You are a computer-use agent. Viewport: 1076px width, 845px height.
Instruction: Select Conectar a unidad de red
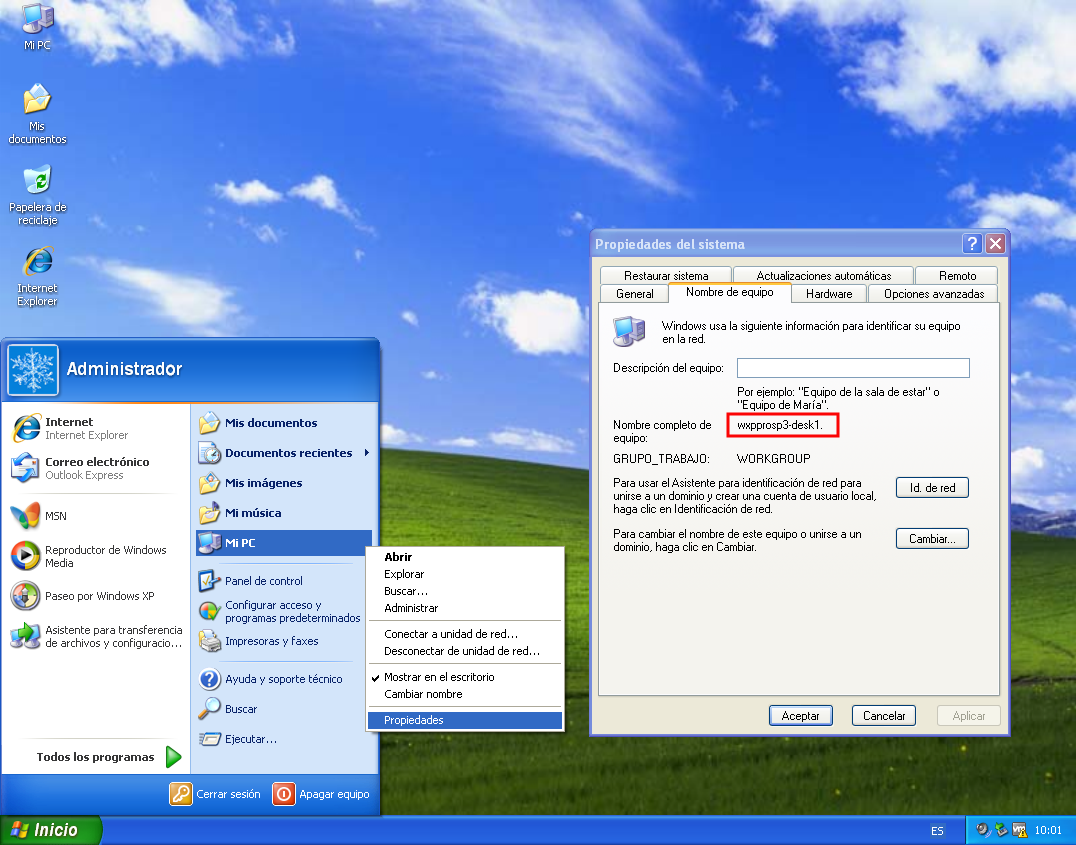465,634
